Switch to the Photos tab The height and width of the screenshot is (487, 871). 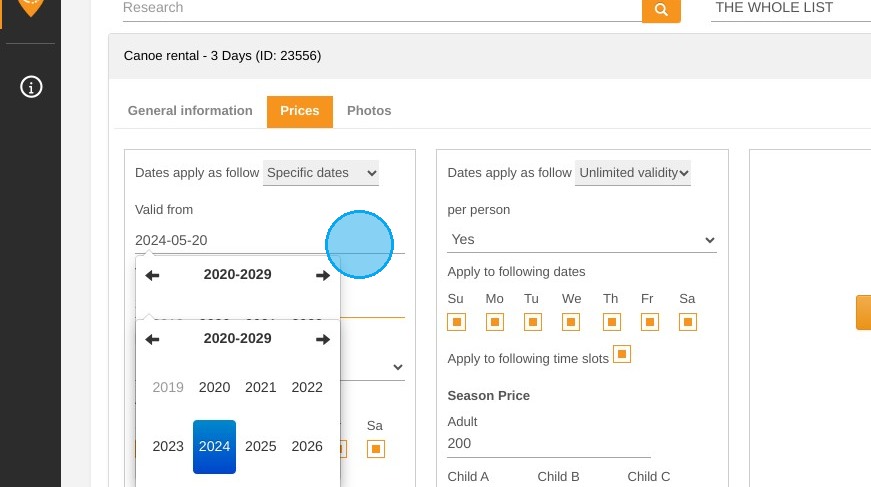point(369,111)
